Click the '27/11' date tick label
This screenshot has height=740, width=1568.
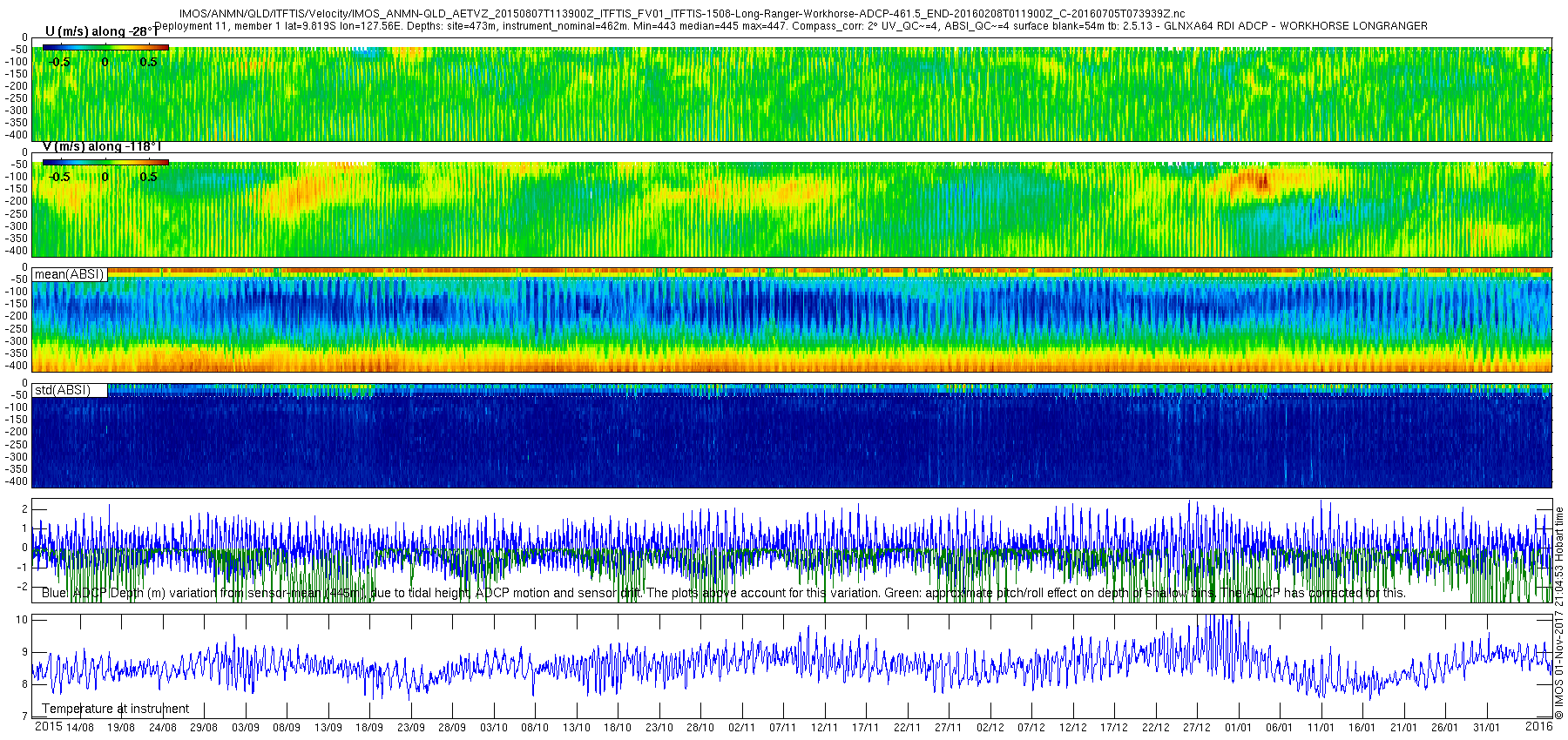coord(949,728)
